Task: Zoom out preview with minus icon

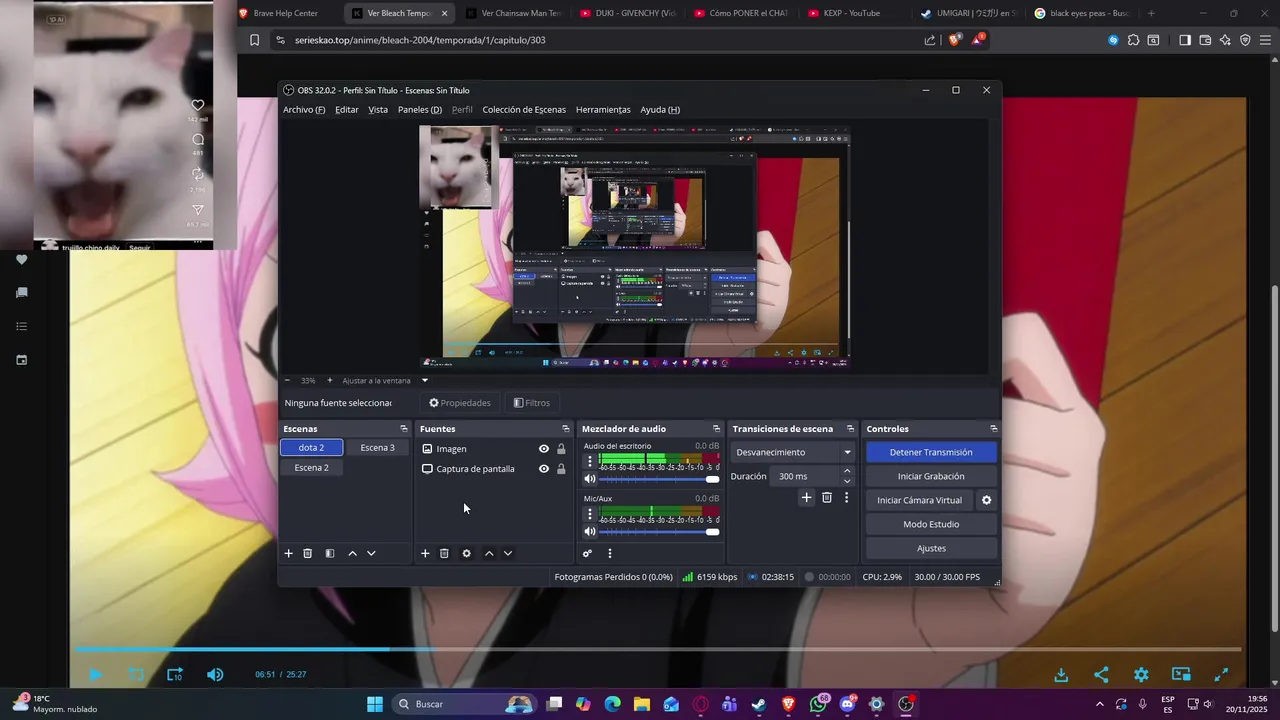Action: 288,380
